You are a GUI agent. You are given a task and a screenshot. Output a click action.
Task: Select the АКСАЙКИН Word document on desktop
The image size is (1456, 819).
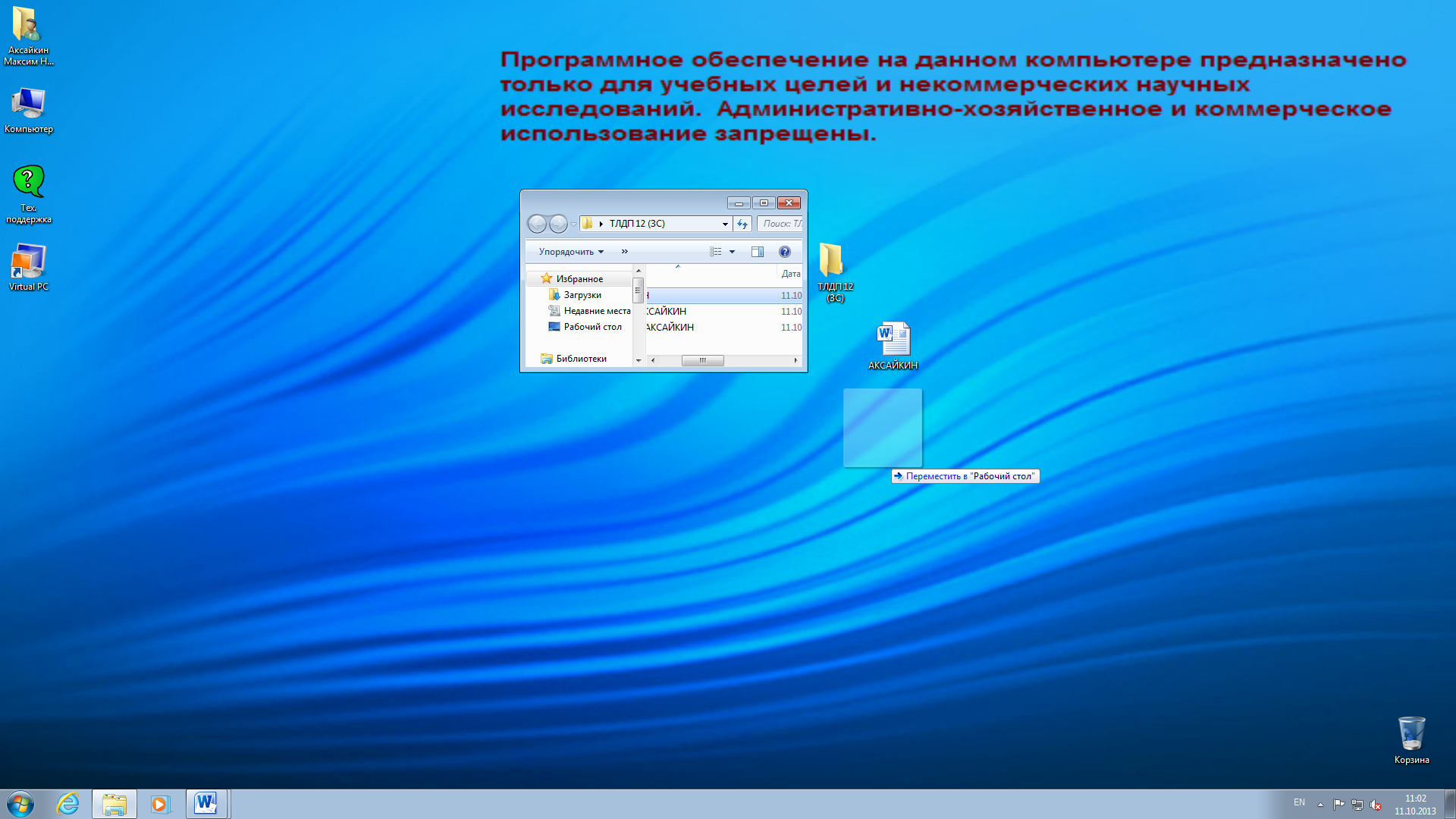coord(893,346)
